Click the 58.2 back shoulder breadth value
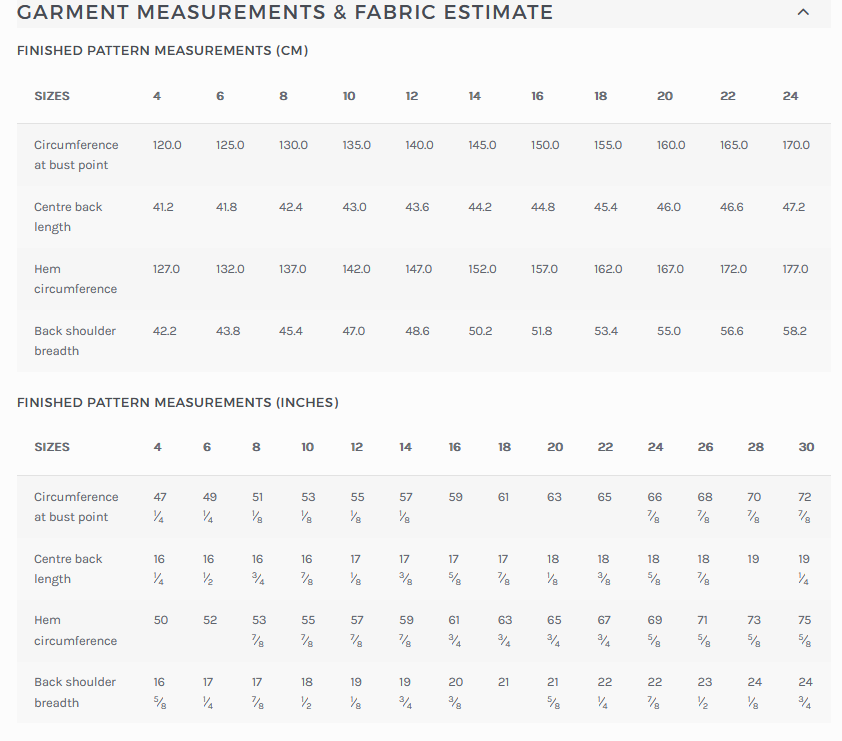The image size is (842, 741). [x=794, y=331]
